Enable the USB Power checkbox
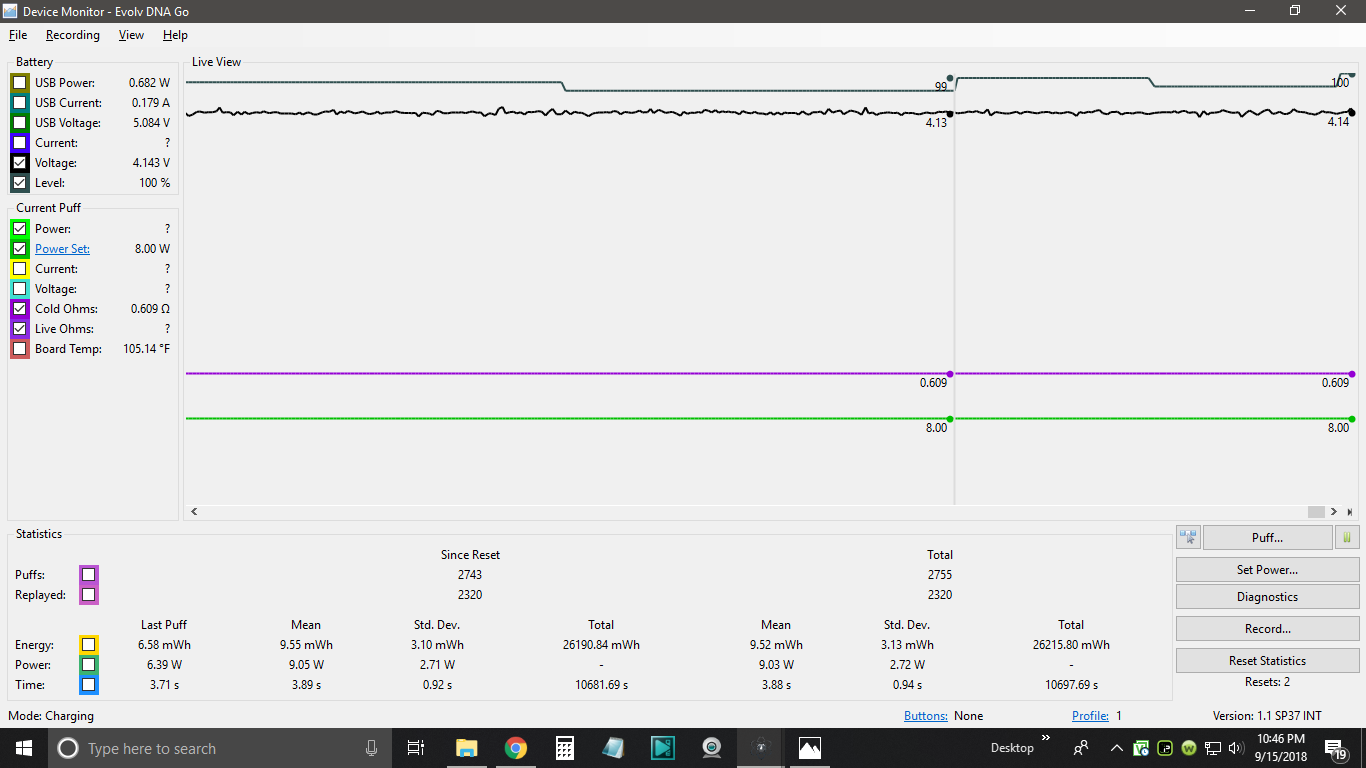Viewport: 1366px width, 768px height. tap(20, 83)
